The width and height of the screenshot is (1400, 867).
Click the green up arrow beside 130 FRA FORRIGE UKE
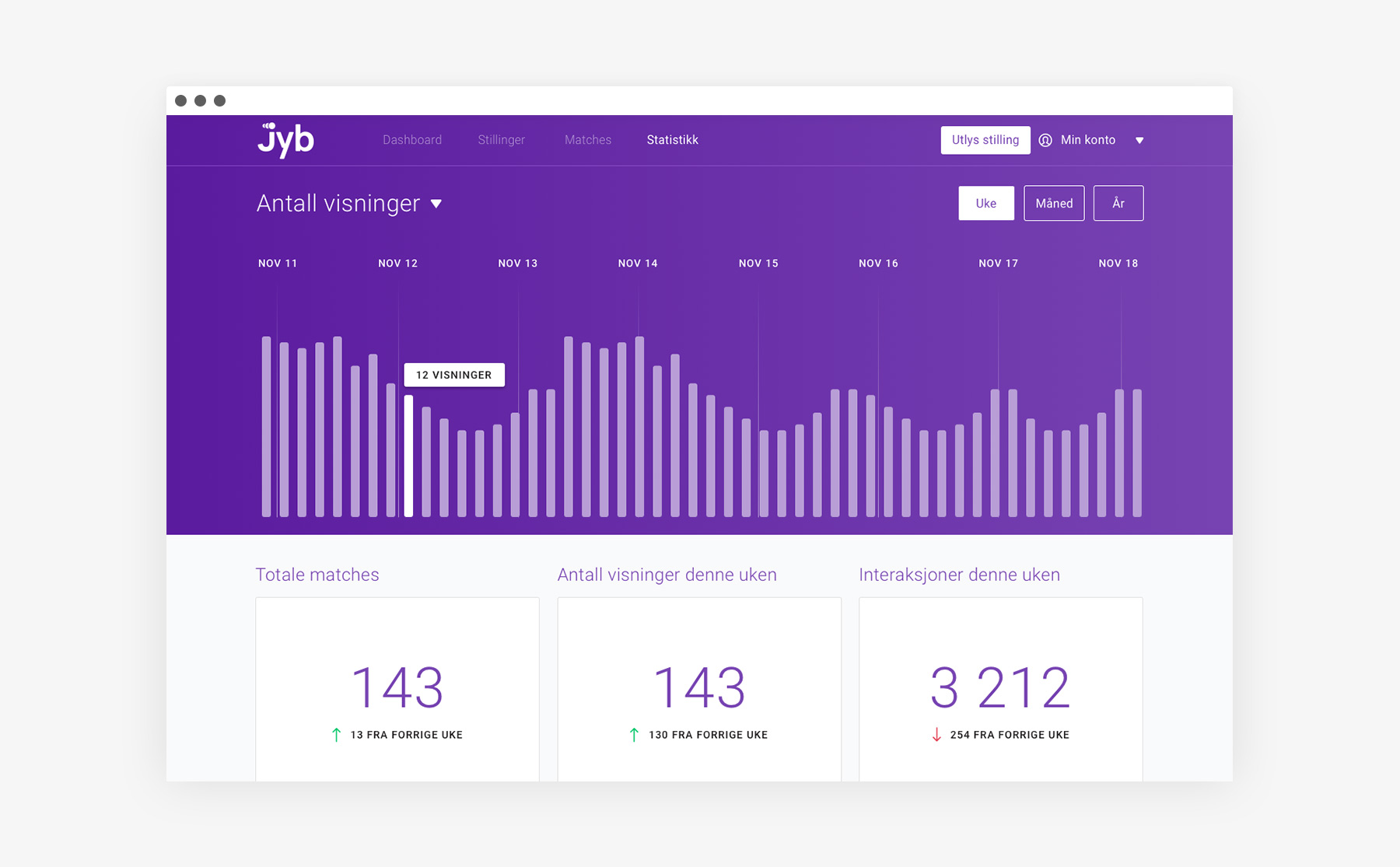point(634,735)
